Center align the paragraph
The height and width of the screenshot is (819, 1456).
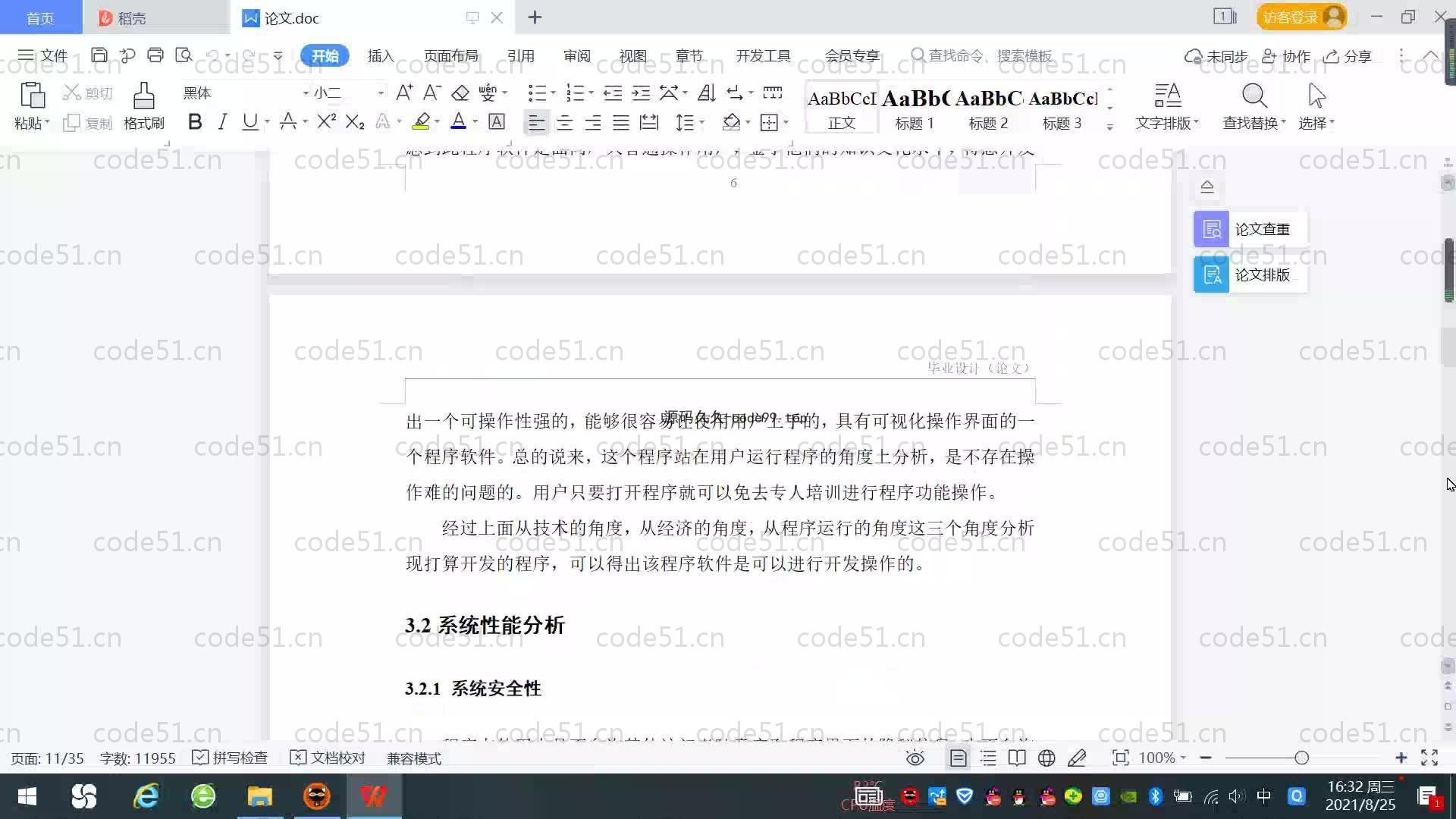click(565, 122)
